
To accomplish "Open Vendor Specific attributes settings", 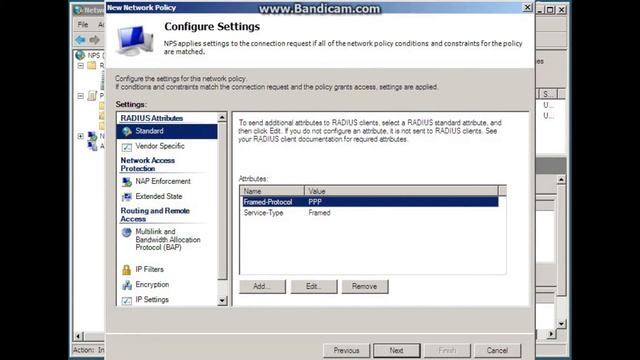I will point(160,146).
